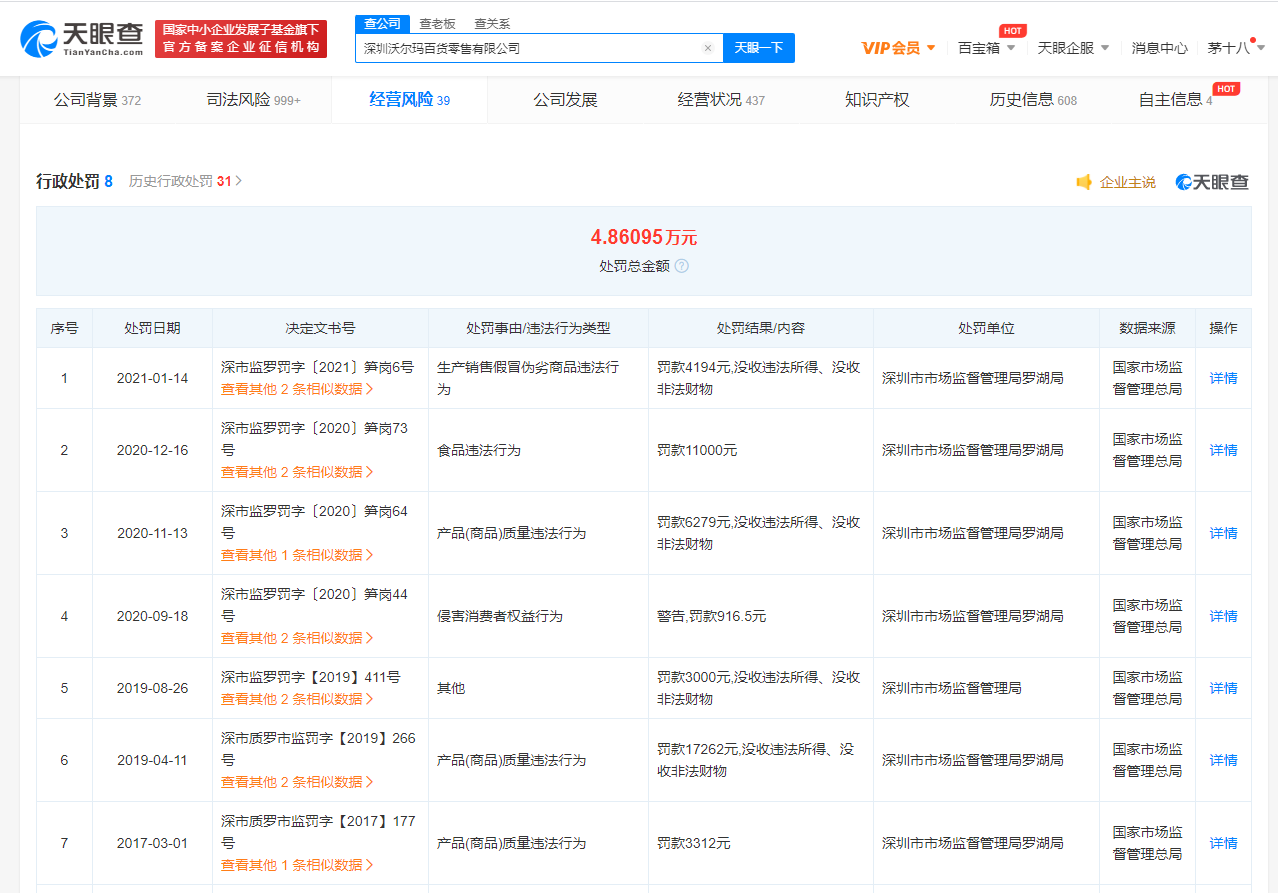This screenshot has width=1278, height=893.
Task: Open the 司法风险 tab
Action: [253, 100]
